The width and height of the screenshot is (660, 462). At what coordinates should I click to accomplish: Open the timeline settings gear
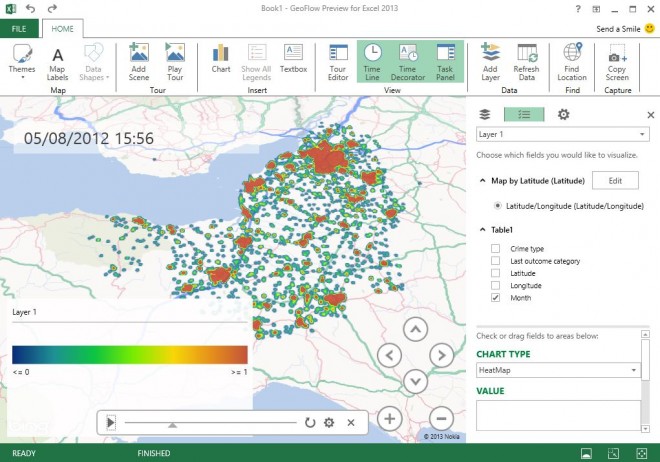pyautogui.click(x=329, y=422)
